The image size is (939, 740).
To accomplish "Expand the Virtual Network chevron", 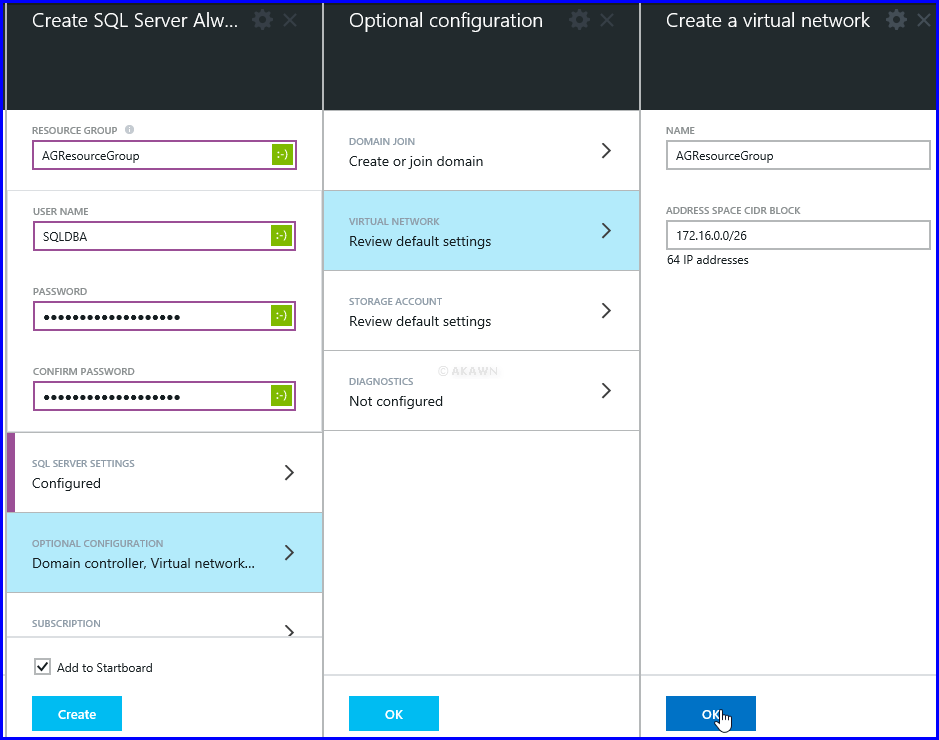I will click(606, 231).
